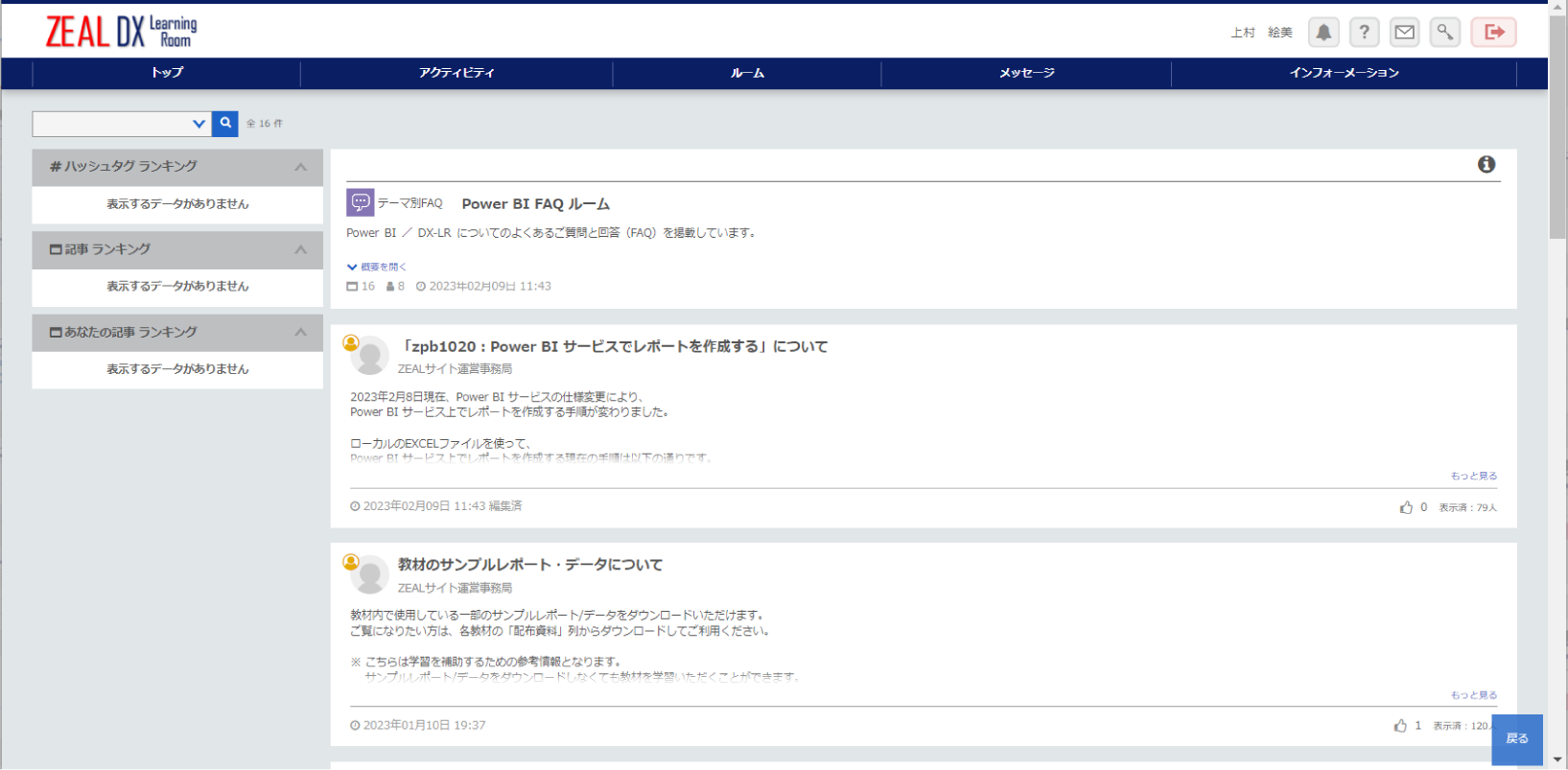Collapse the 記事 ランキング panel
Screen dimensions: 1568x770
click(x=300, y=249)
